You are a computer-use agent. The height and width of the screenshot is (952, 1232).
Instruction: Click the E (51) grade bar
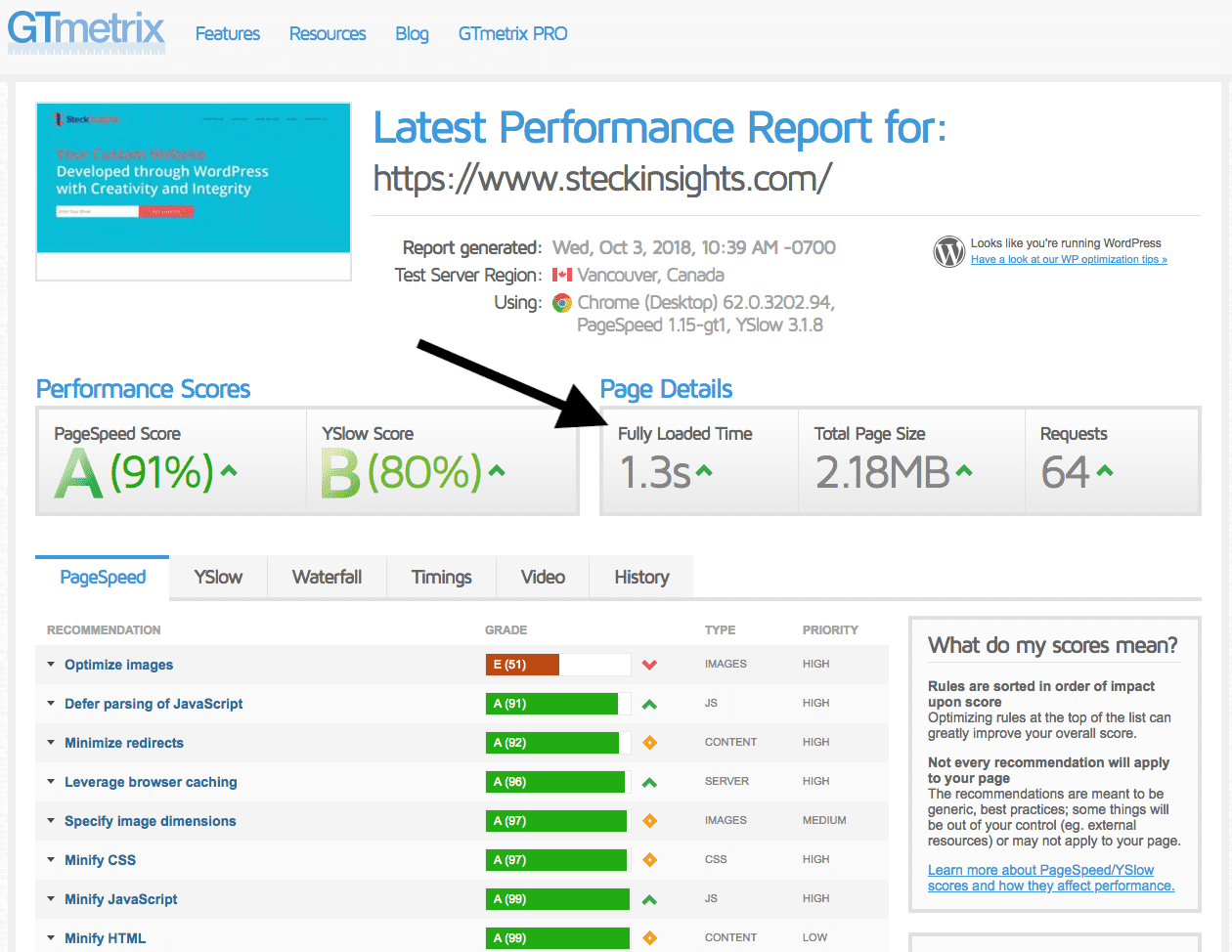point(558,665)
